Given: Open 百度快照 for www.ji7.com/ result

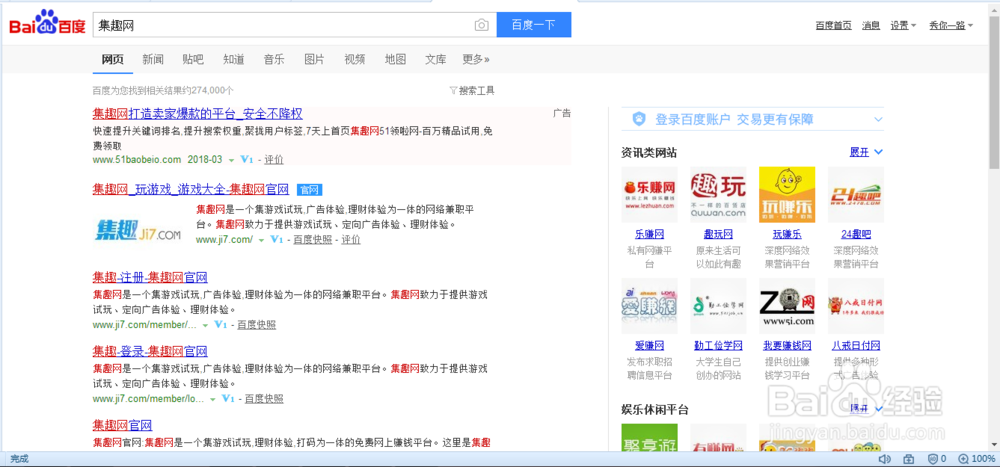Looking at the screenshot, I should [x=312, y=240].
